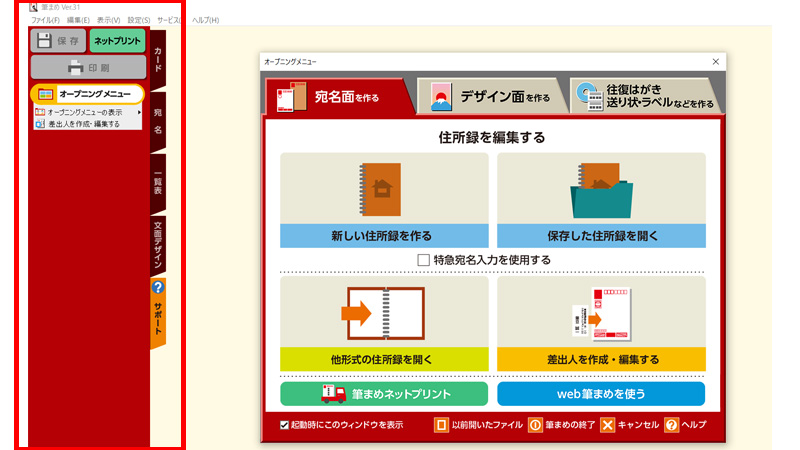Click the floppy disk icon on 保存
This screenshot has height=450, width=800.
point(44,40)
